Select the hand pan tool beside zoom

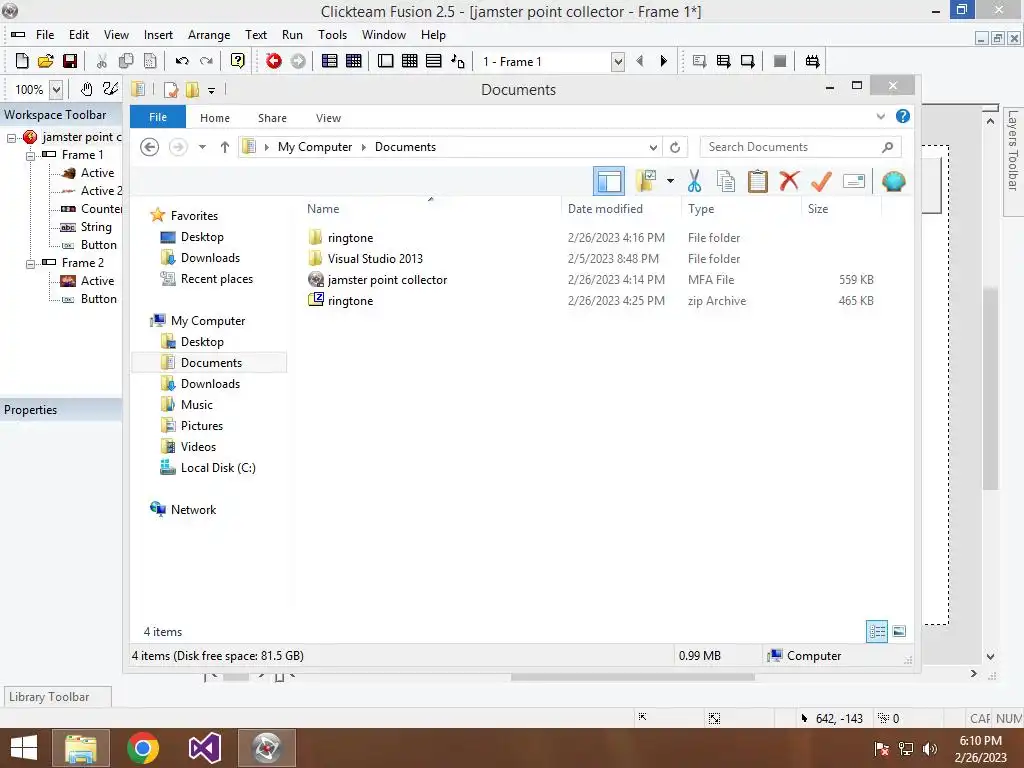(86, 89)
